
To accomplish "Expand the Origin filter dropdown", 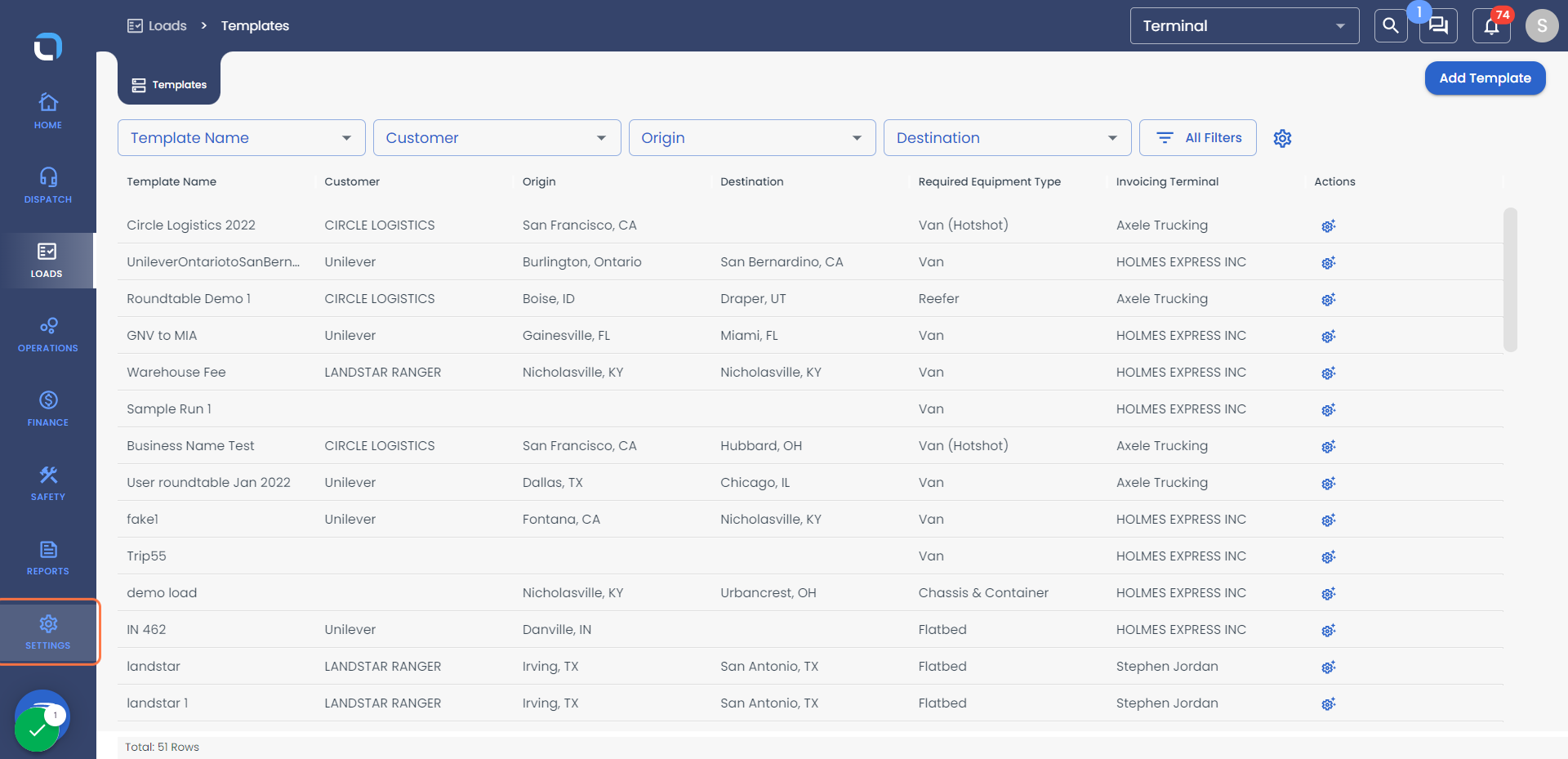I will click(752, 138).
